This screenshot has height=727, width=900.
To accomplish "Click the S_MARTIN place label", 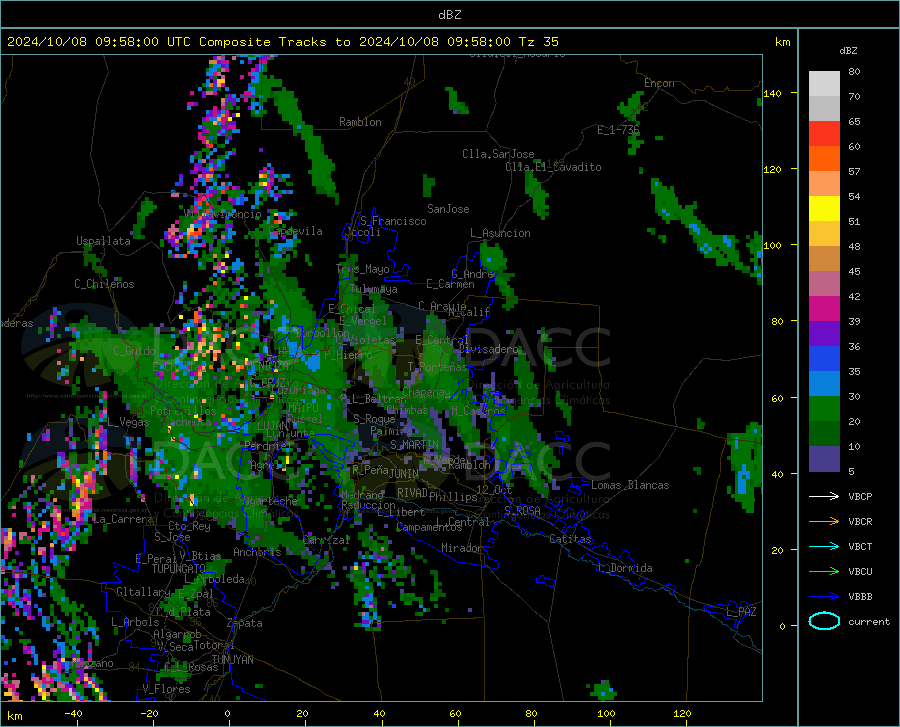I will tap(414, 445).
